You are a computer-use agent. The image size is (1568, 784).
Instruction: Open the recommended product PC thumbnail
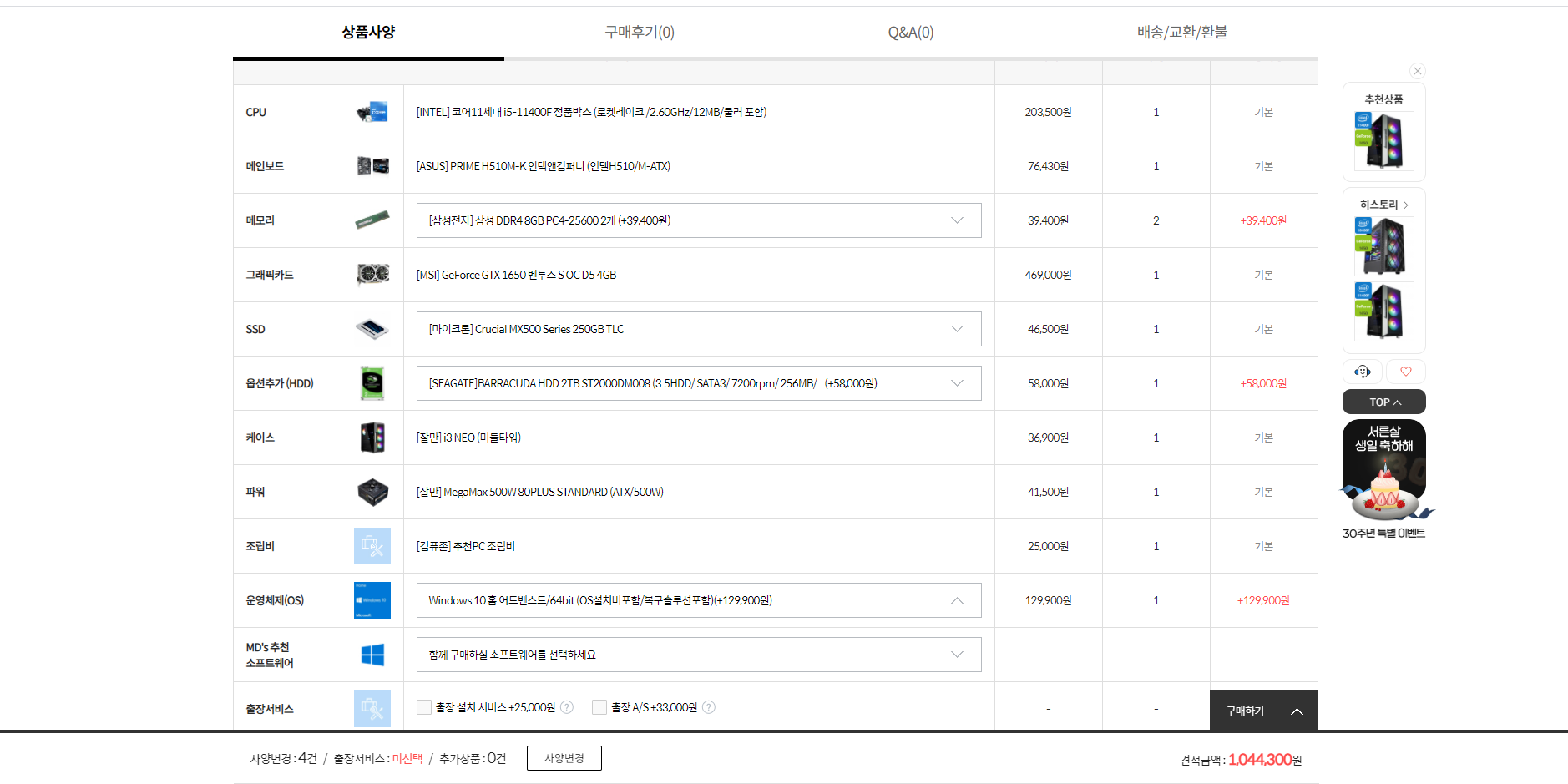[x=1384, y=141]
